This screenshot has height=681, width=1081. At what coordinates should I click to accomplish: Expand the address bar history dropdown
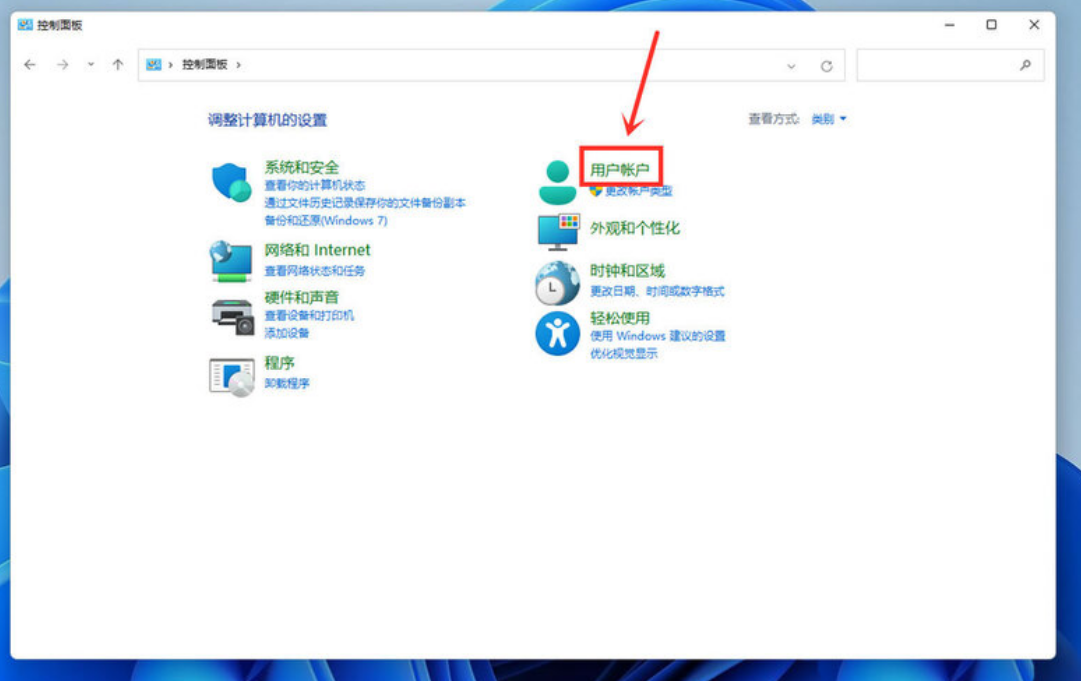pos(791,66)
